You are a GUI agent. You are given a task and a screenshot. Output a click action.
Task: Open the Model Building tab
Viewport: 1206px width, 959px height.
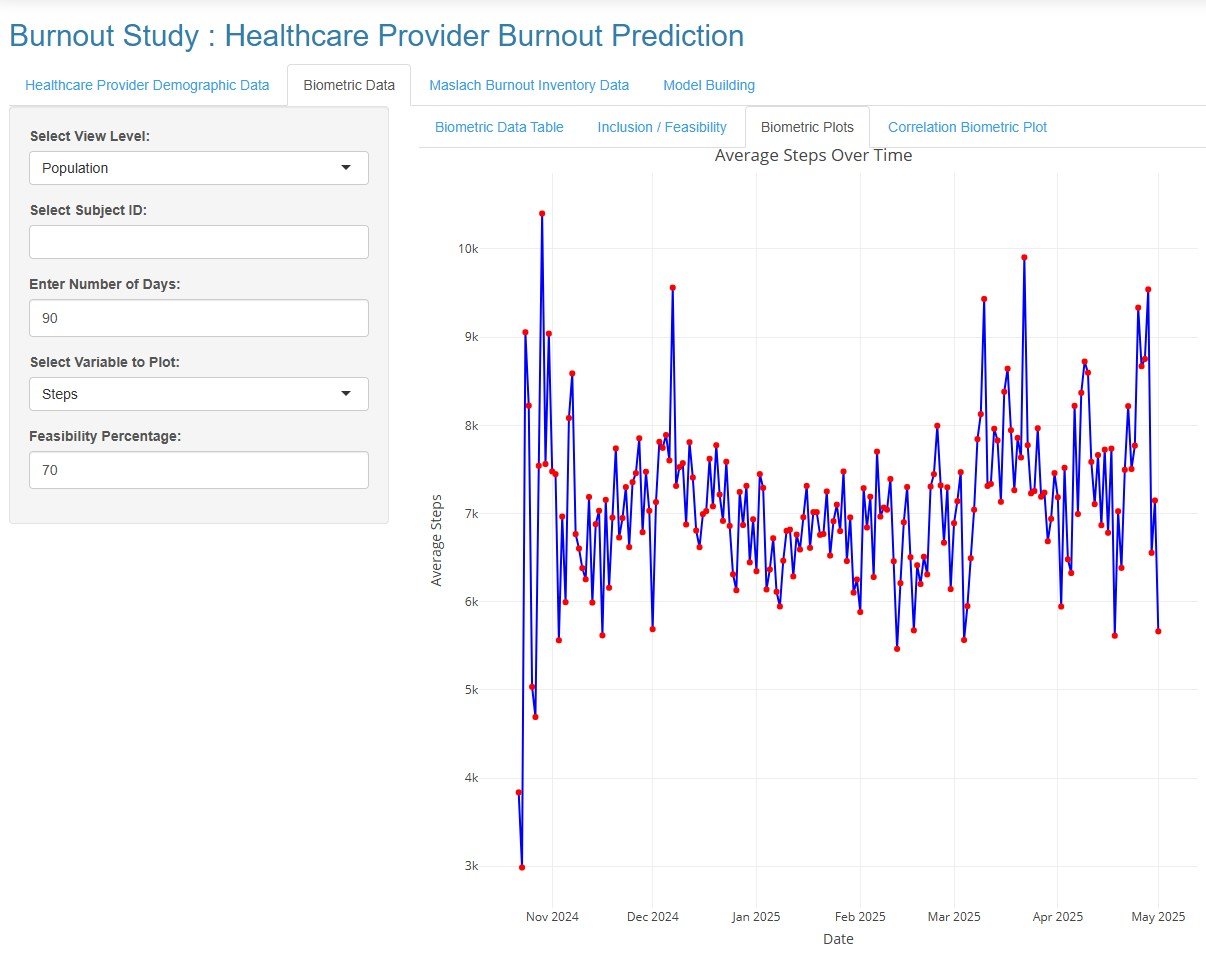(x=709, y=85)
